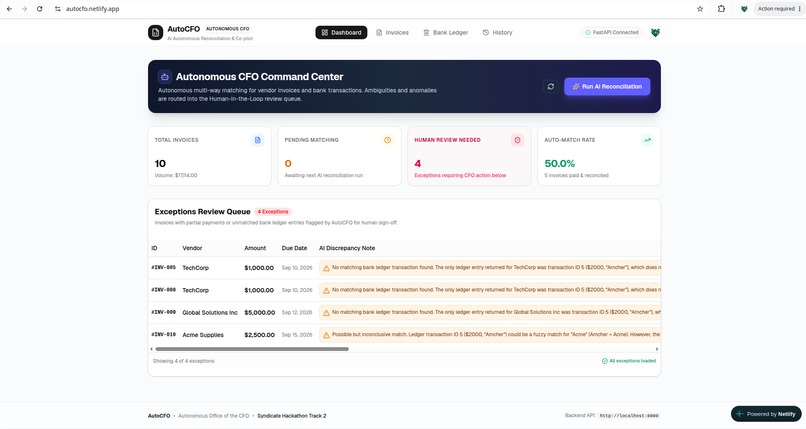Click warning icon in #INV-008 discrepancy note
Image resolution: width=806 pixels, height=429 pixels.
tap(326, 290)
